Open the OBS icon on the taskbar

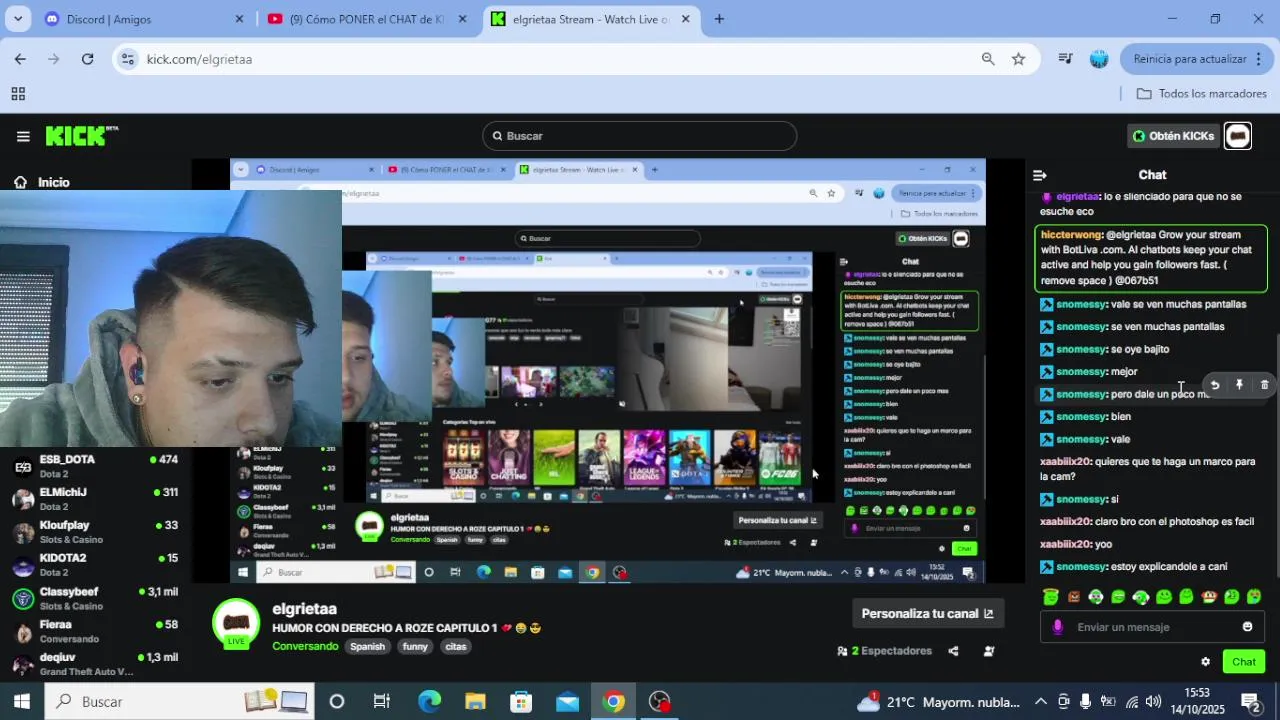pos(660,701)
